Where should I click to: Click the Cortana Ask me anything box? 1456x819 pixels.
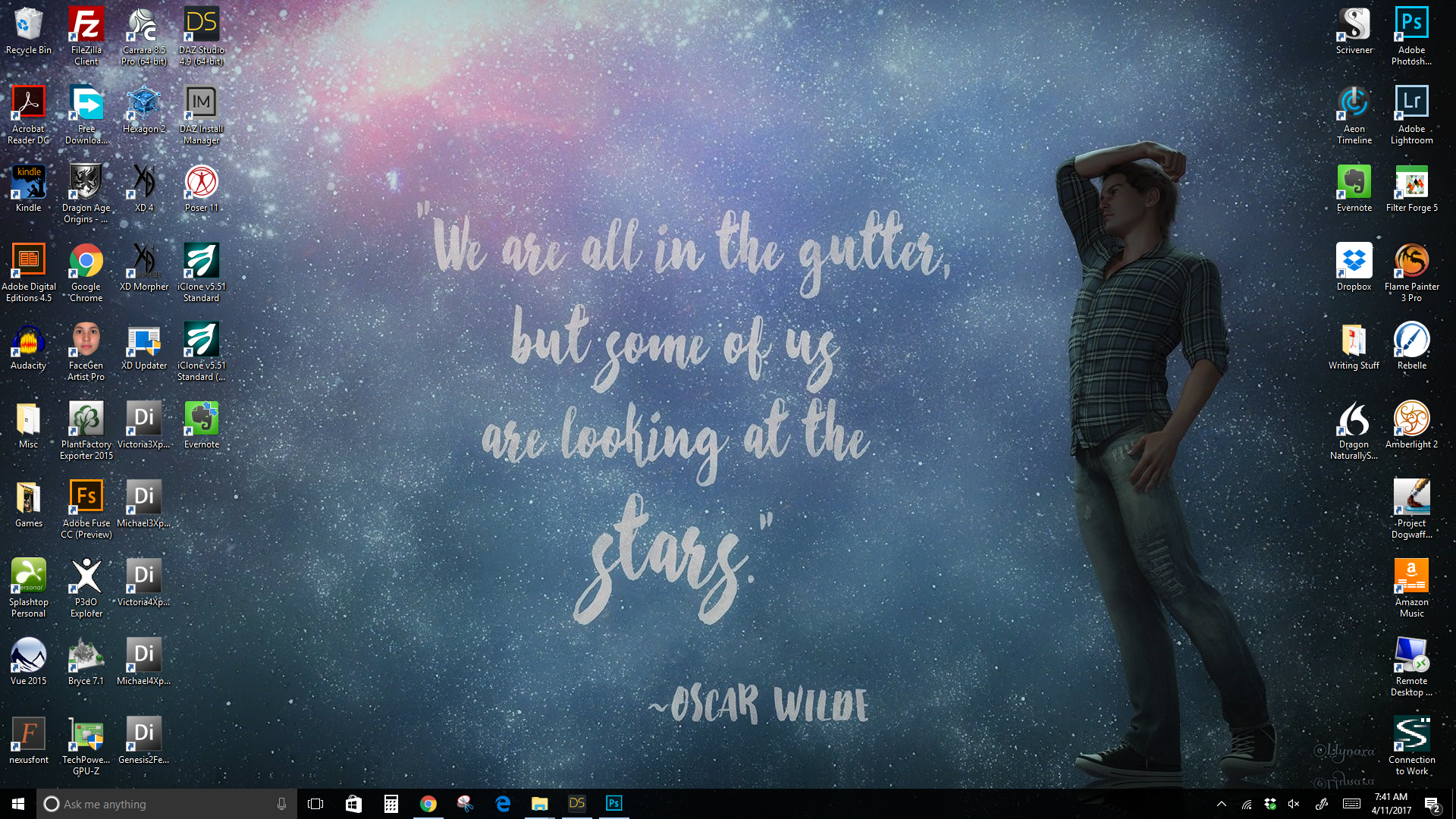click(x=163, y=804)
